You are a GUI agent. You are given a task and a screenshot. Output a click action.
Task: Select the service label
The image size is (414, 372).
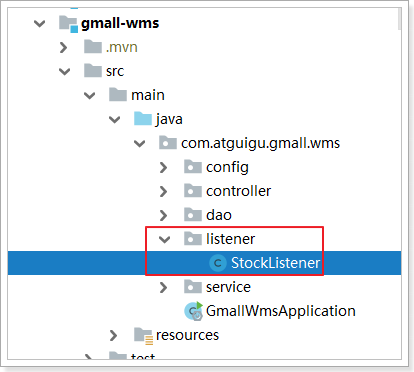click(228, 287)
